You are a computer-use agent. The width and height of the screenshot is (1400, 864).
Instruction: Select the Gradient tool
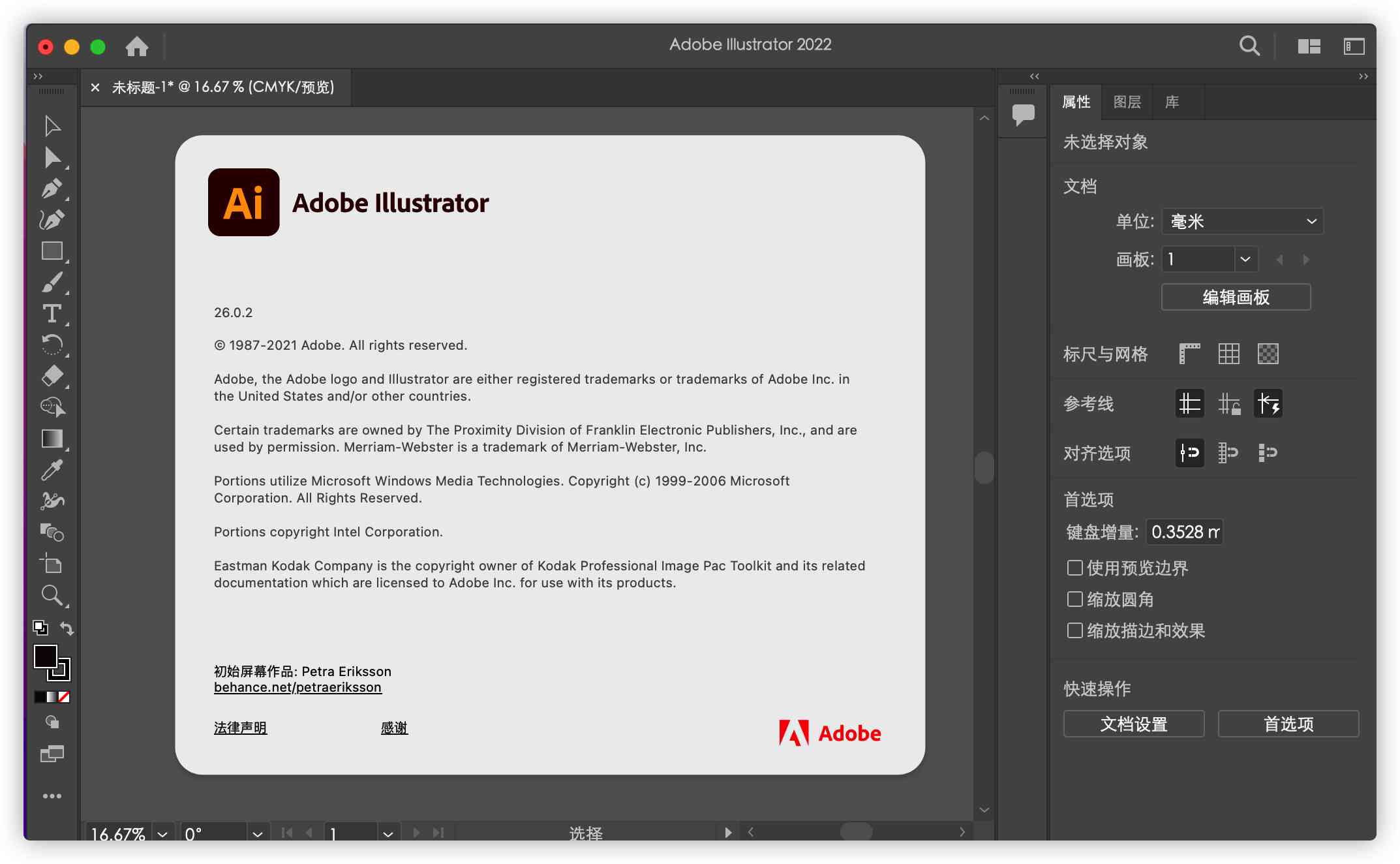tap(52, 439)
